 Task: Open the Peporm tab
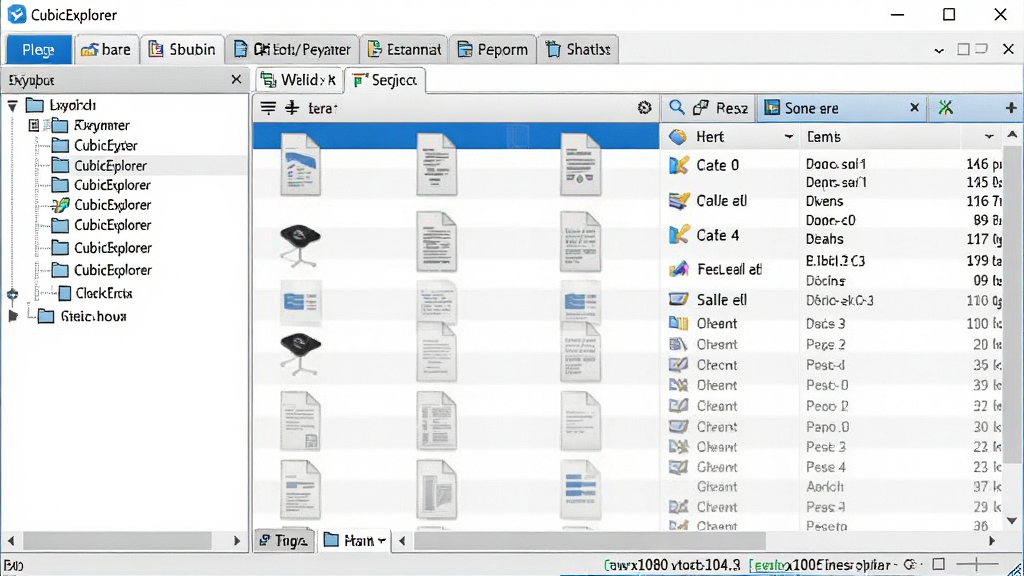[492, 50]
